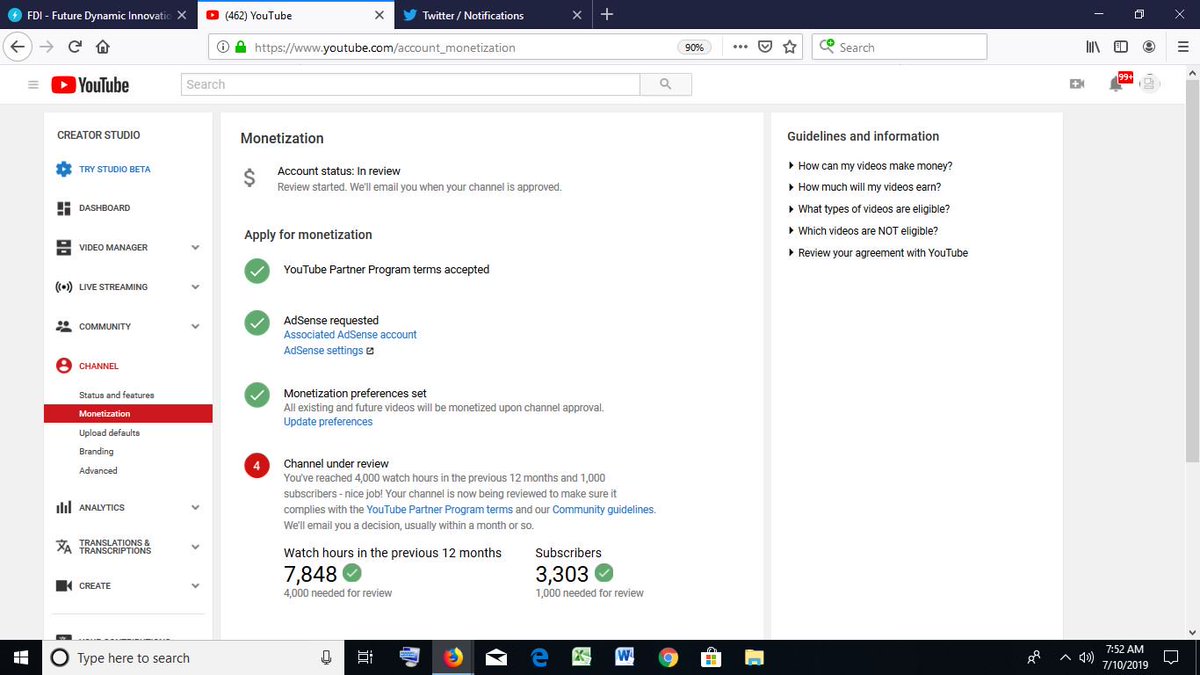Click the Translations & Transcriptions icon
Viewport: 1200px width, 675px height.
click(64, 547)
